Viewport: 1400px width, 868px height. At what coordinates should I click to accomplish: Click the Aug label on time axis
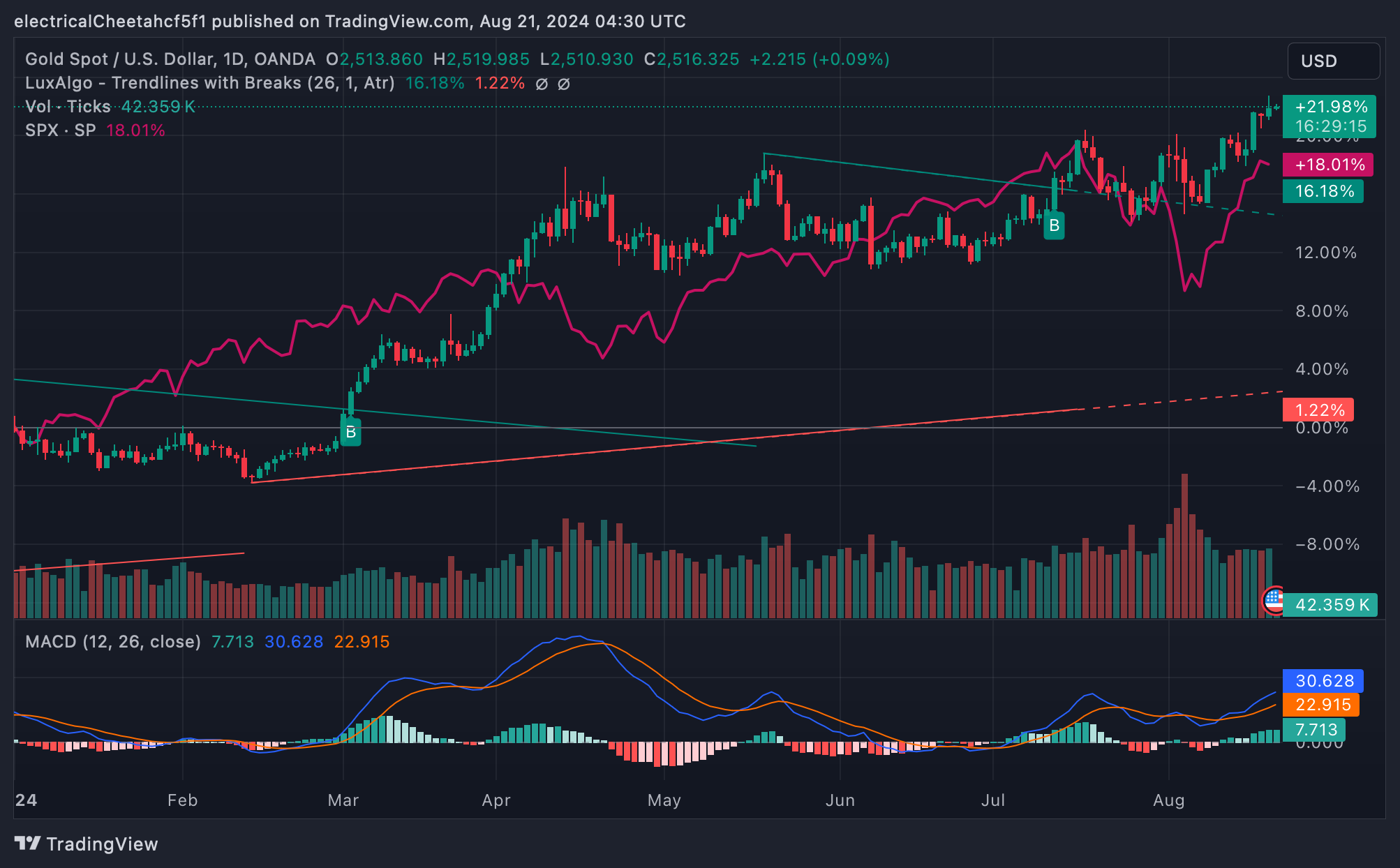click(x=1168, y=800)
